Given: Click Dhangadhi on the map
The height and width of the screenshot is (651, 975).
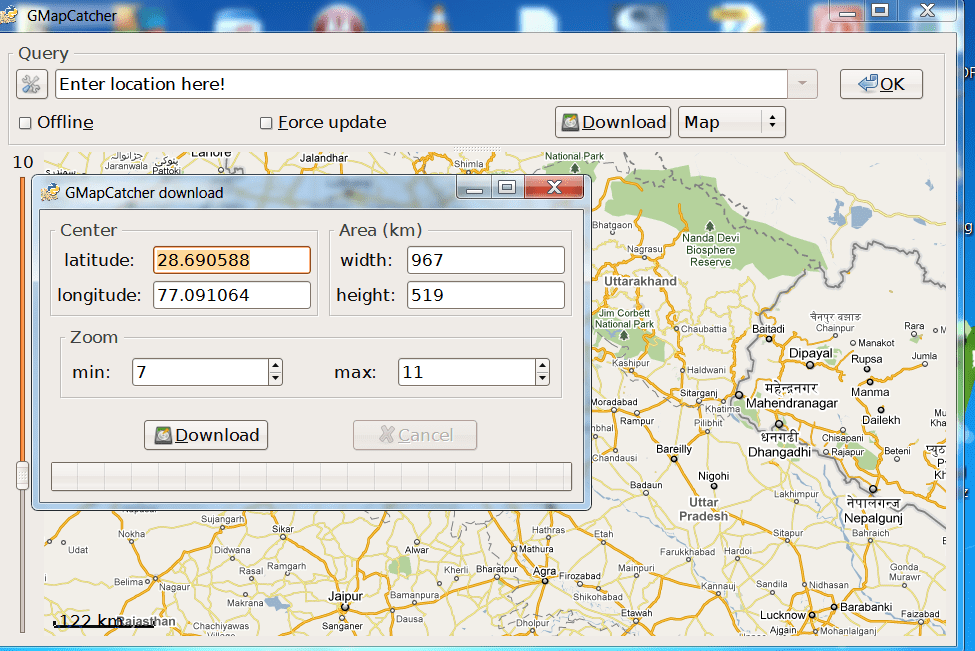Looking at the screenshot, I should 779,452.
